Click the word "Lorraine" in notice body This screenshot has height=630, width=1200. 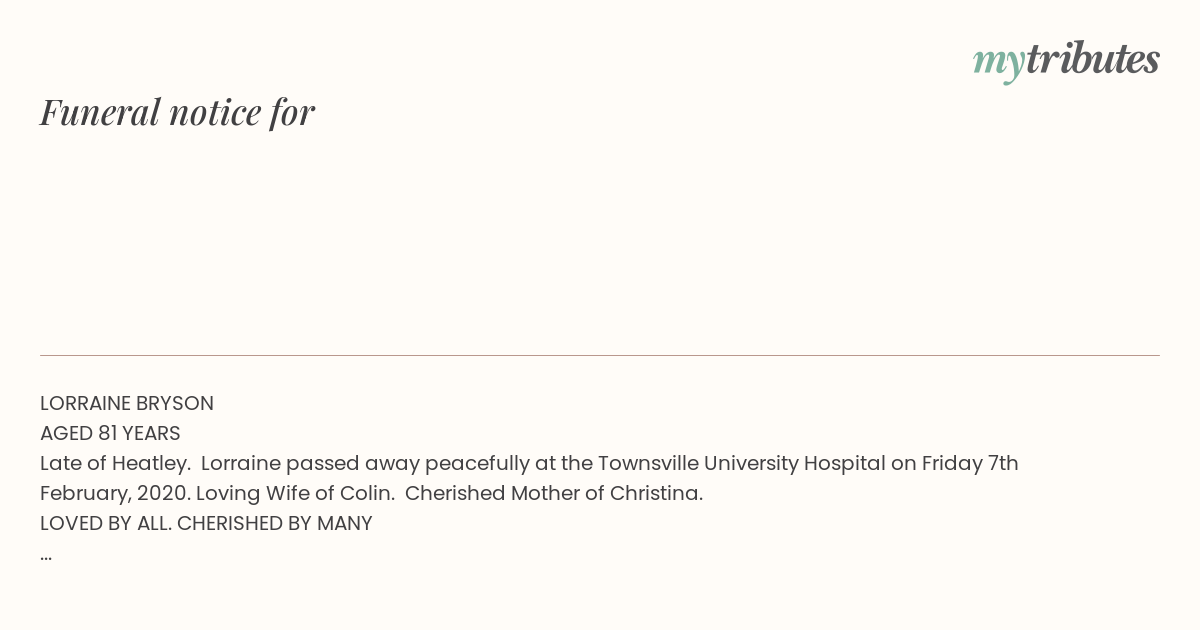(241, 464)
